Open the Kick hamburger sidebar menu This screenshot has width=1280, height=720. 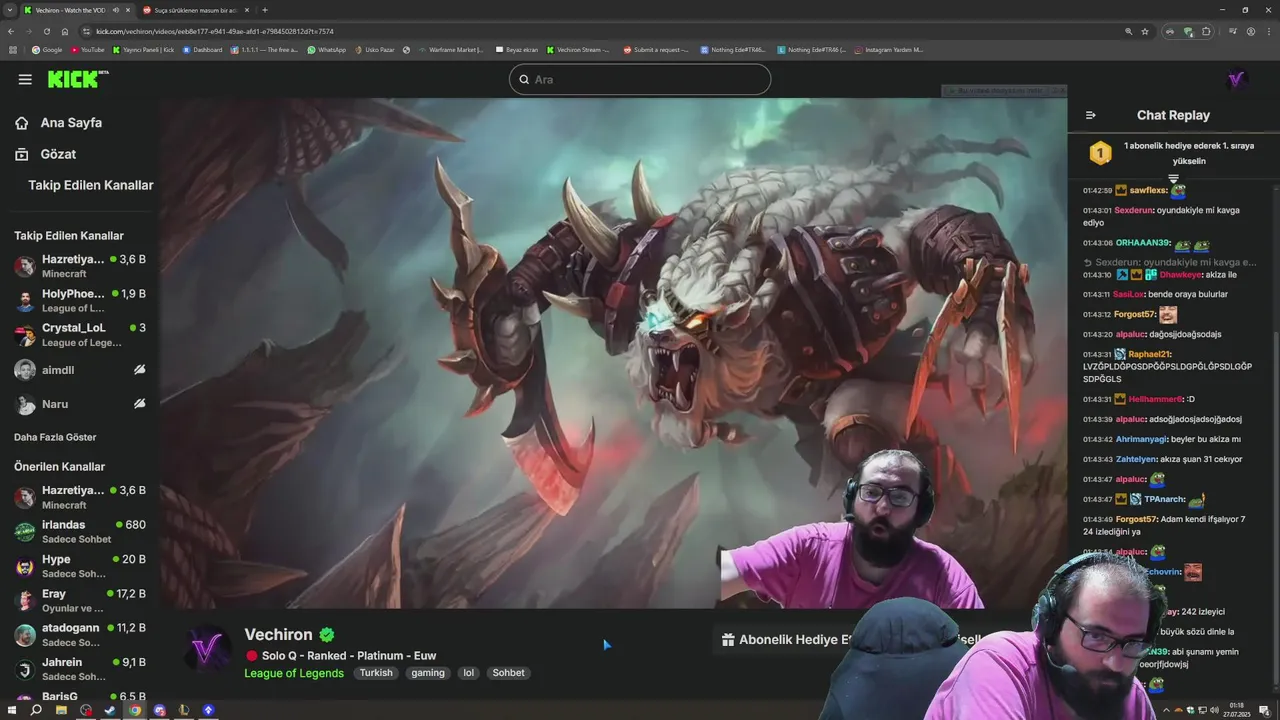[25, 79]
